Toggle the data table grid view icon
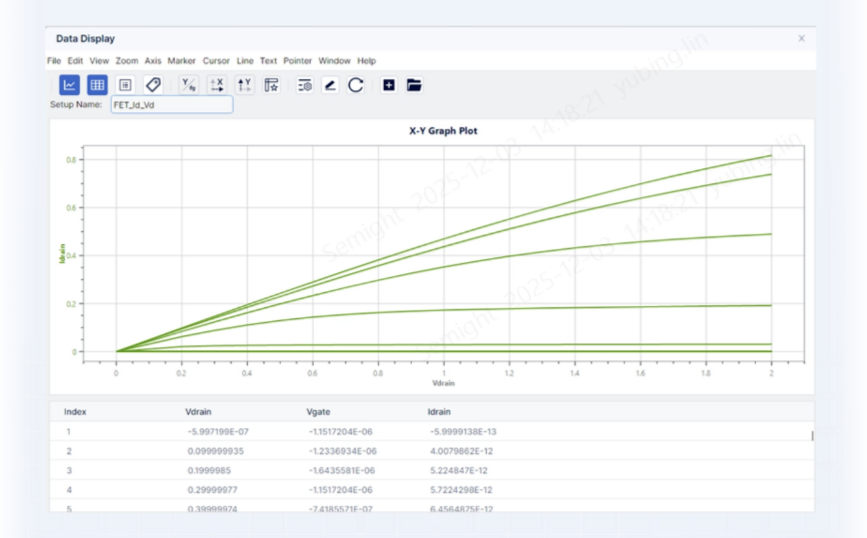This screenshot has height=538, width=867. 97,85
